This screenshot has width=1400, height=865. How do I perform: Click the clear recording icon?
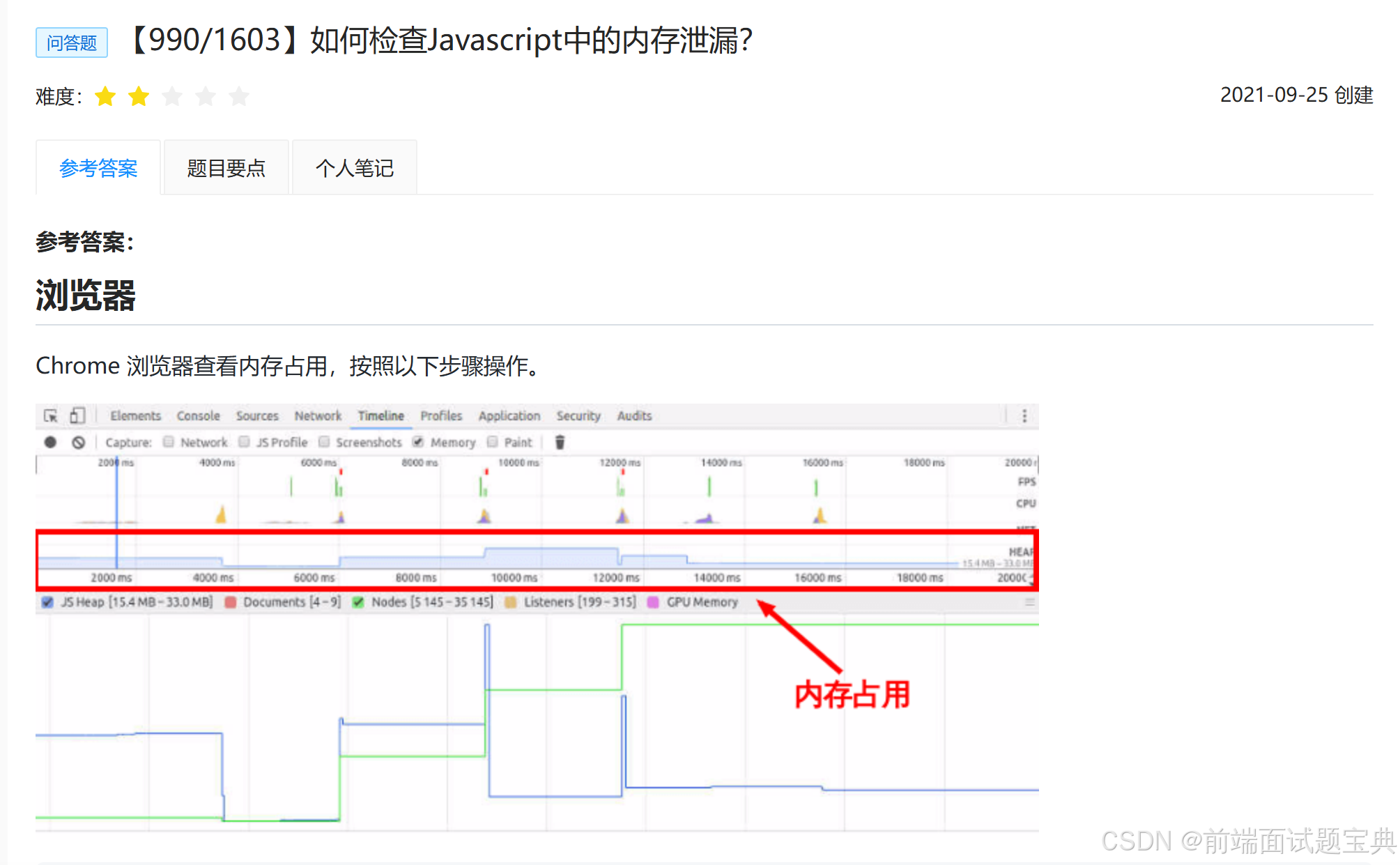(x=79, y=443)
